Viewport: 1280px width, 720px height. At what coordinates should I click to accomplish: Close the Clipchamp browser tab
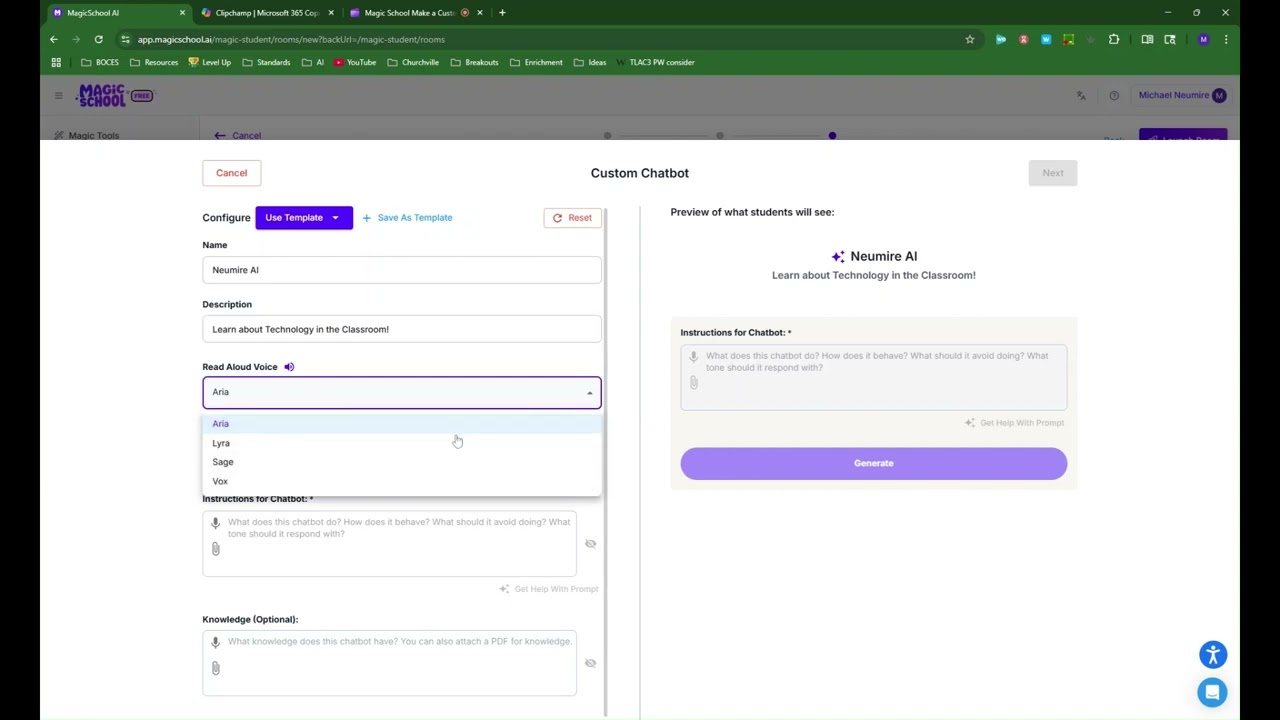[x=331, y=13]
